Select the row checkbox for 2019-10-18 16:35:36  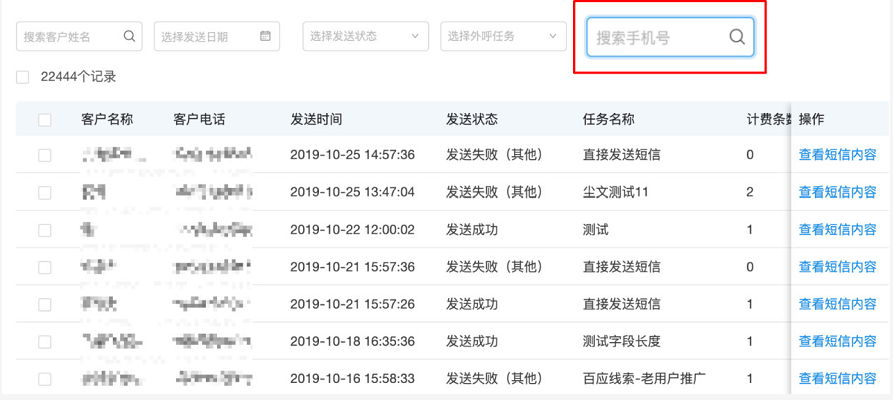[x=44, y=342]
